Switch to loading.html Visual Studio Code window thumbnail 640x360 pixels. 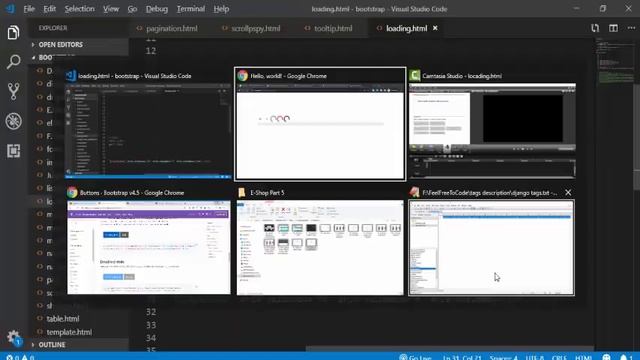tap(149, 124)
